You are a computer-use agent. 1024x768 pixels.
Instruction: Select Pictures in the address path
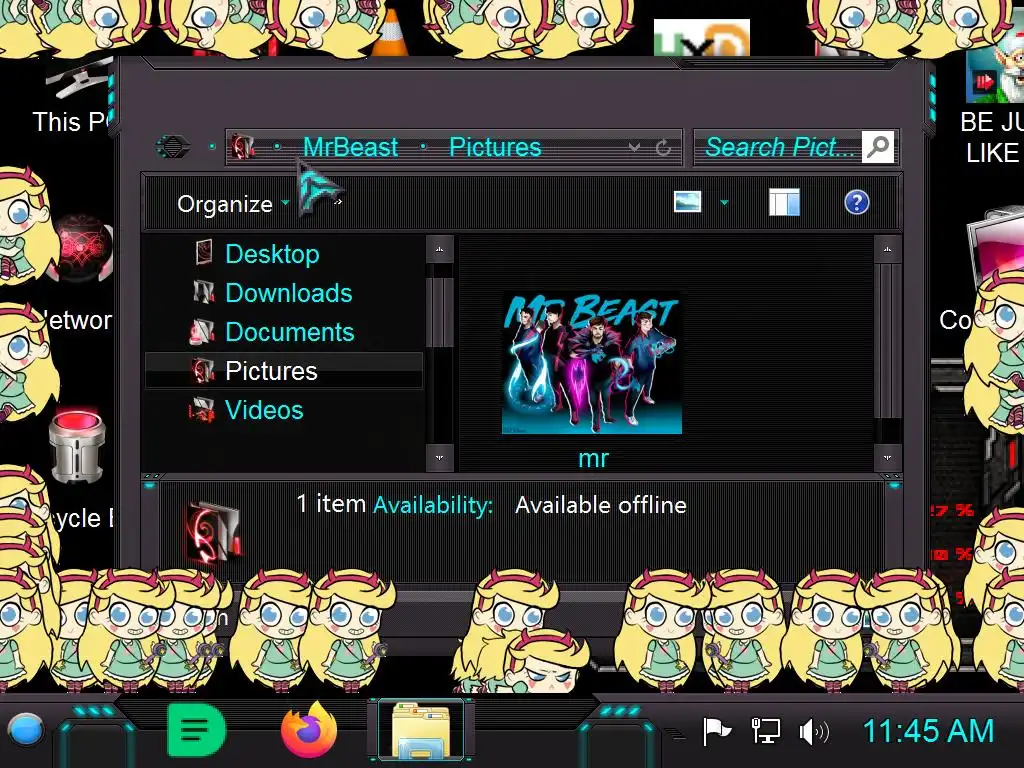pos(495,147)
